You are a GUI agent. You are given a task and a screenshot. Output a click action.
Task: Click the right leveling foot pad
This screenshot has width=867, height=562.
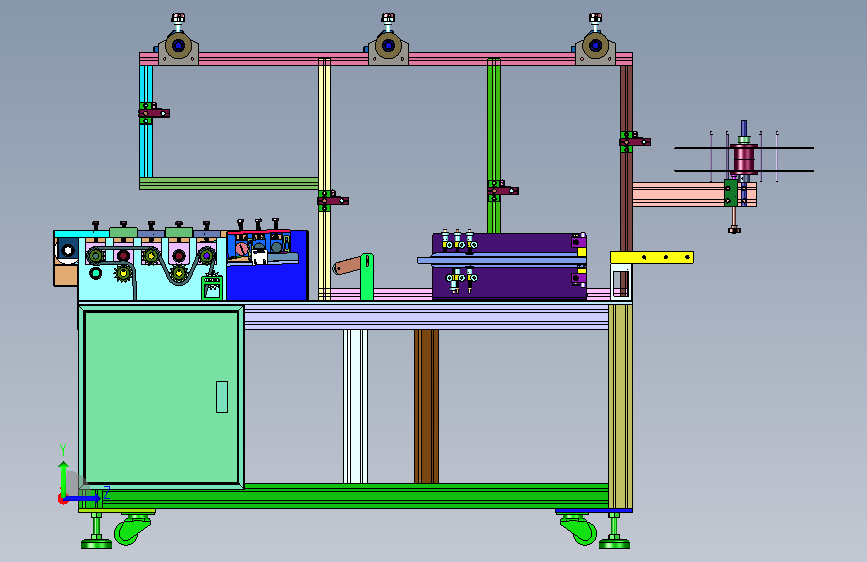(614, 544)
